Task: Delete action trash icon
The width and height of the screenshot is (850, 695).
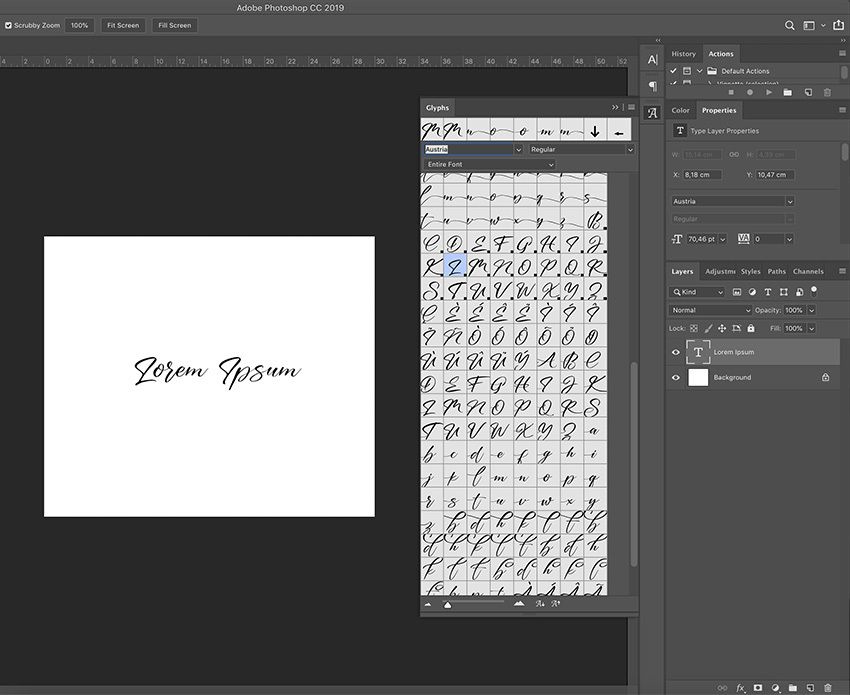Action: [x=827, y=93]
